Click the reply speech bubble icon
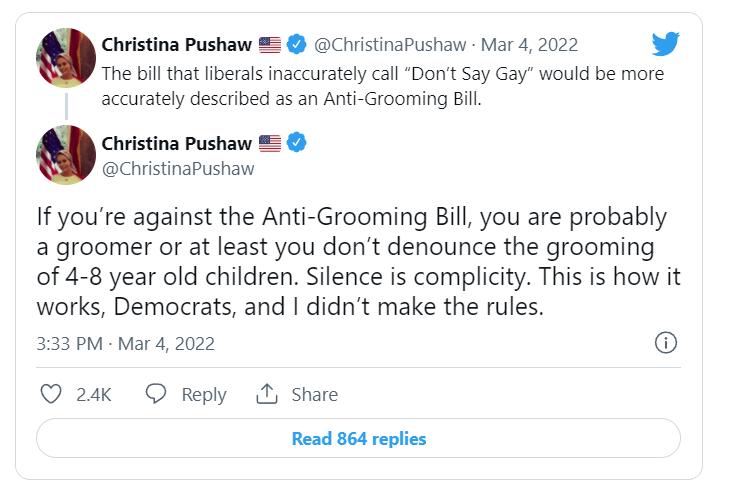This screenshot has height=493, width=732. click(155, 393)
